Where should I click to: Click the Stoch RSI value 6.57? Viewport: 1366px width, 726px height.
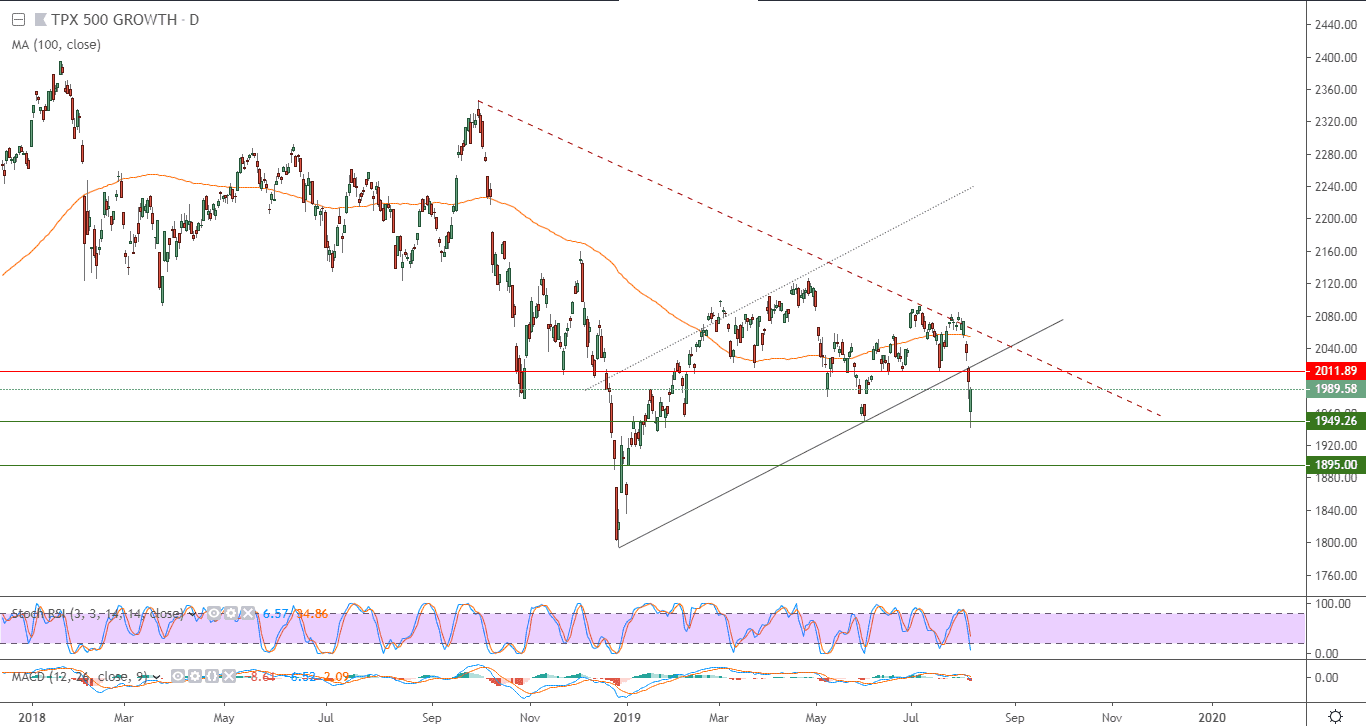(275, 613)
